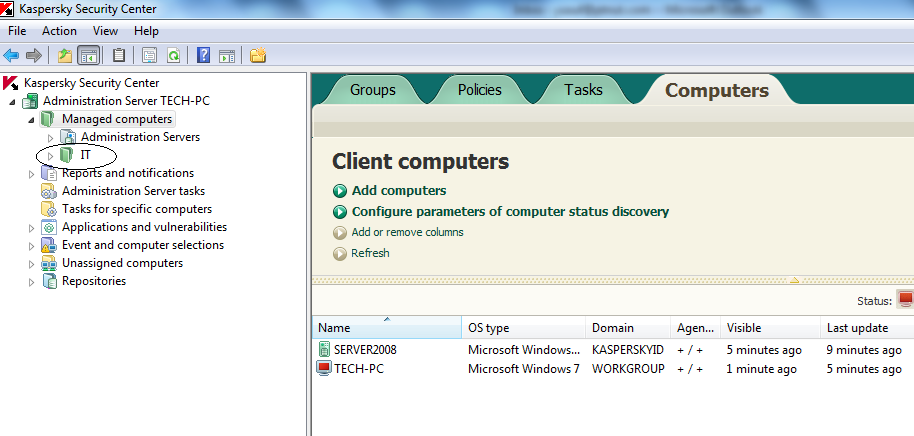The image size is (914, 436).
Task: Click the Event and computer selections icon
Action: pyautogui.click(x=49, y=245)
